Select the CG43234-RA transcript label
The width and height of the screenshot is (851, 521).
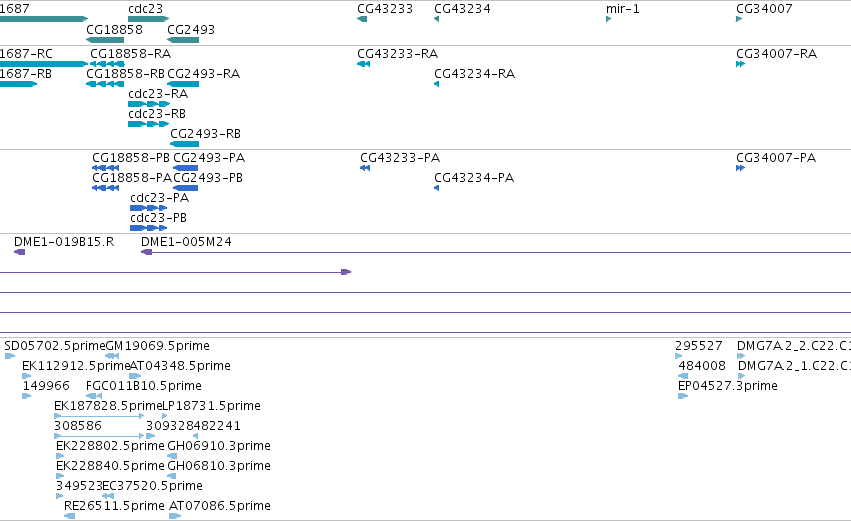click(x=474, y=74)
